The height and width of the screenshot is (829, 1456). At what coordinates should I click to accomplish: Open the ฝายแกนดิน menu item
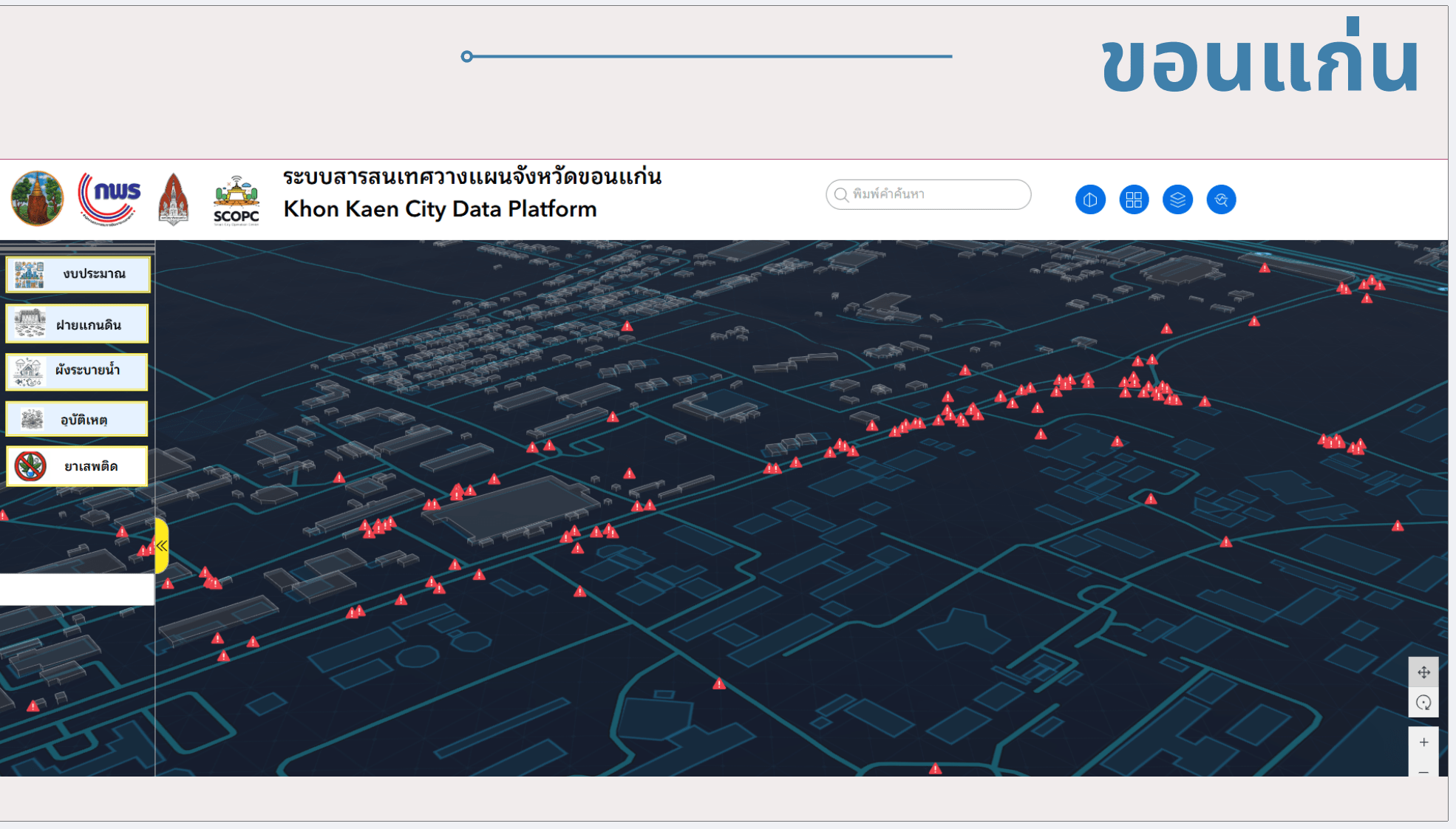78,324
